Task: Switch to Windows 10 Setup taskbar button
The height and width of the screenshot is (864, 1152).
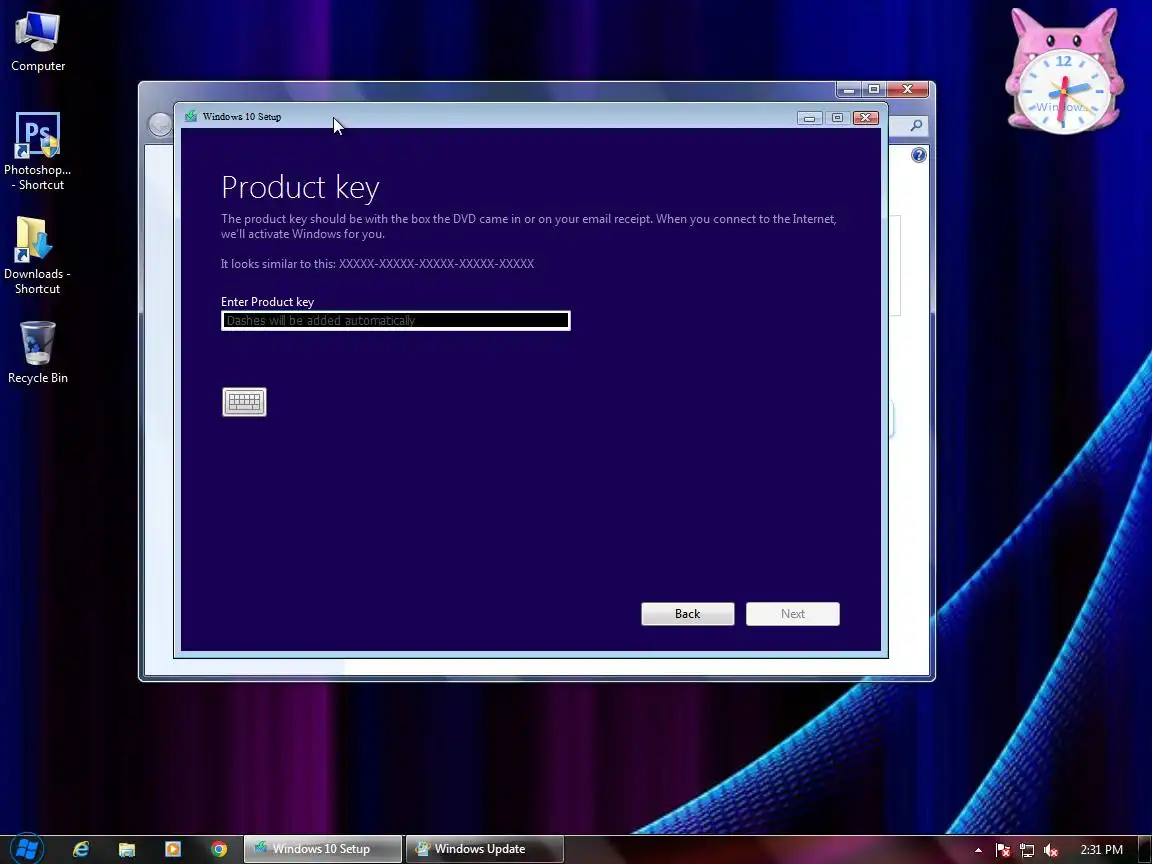Action: [x=323, y=849]
